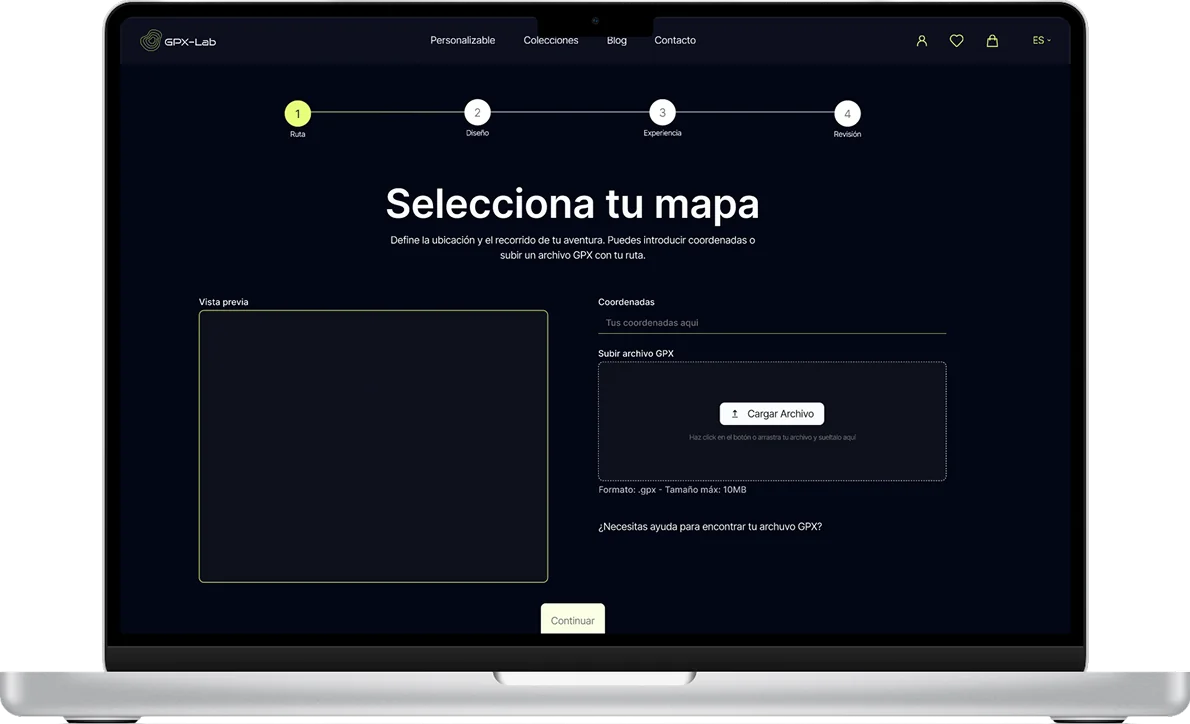Click the description paragraph under the heading
This screenshot has width=1190, height=724.
click(x=572, y=247)
